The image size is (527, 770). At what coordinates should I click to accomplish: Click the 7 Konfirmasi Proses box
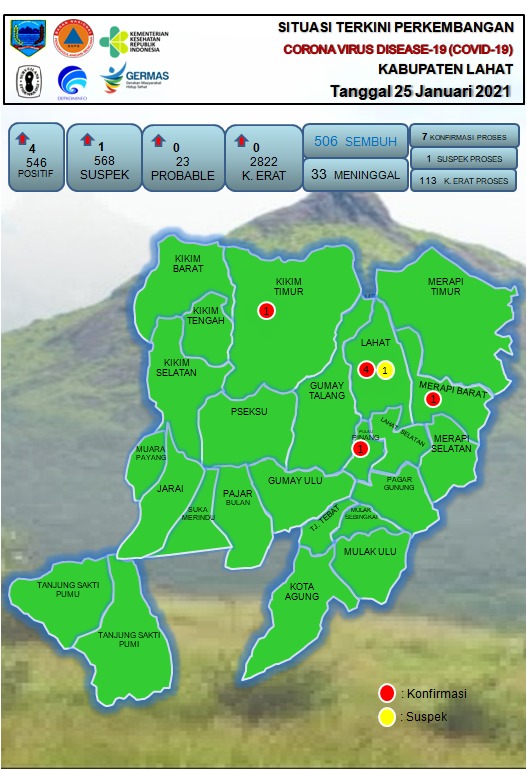pos(464,137)
